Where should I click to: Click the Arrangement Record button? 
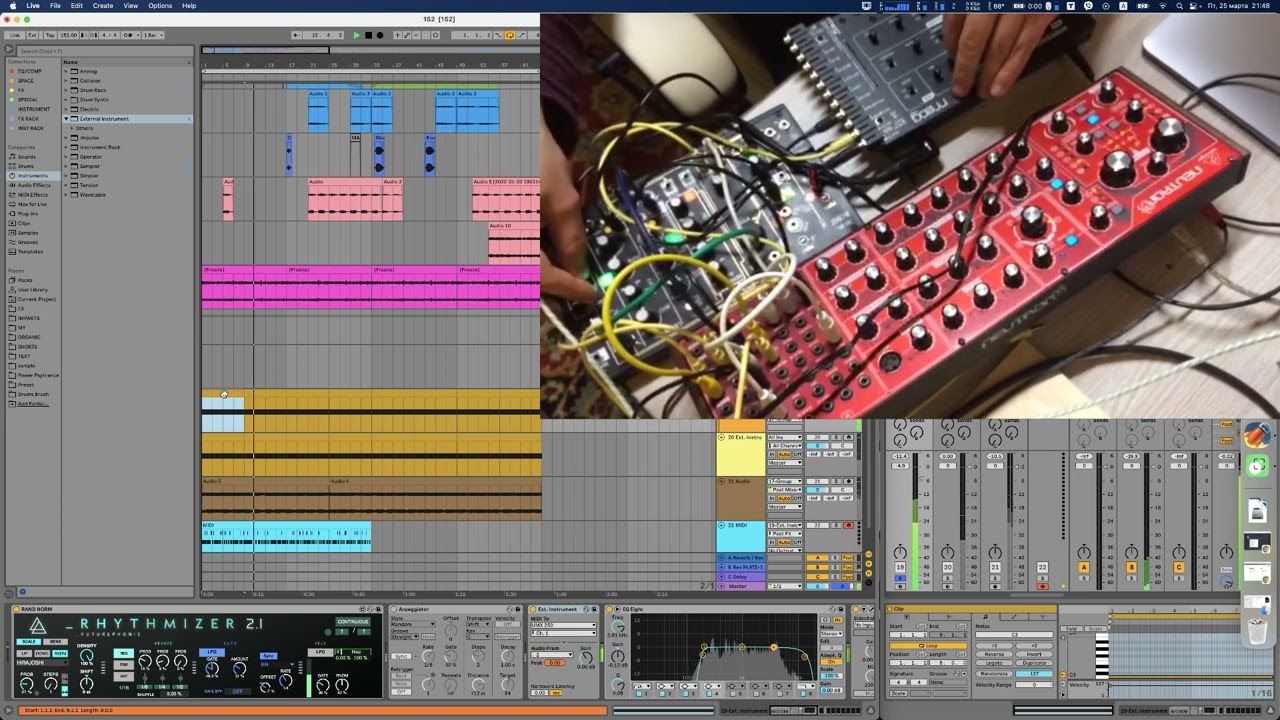pyautogui.click(x=380, y=35)
